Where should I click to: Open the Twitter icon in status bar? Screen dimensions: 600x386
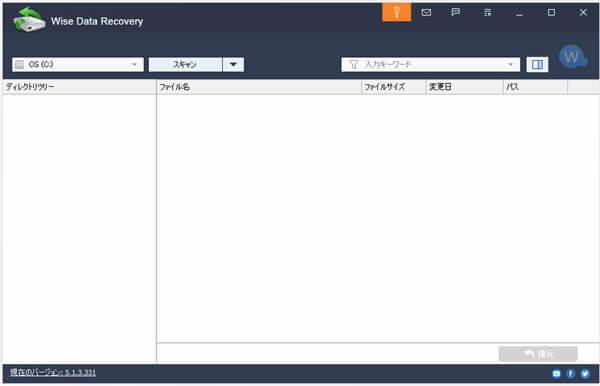point(585,373)
